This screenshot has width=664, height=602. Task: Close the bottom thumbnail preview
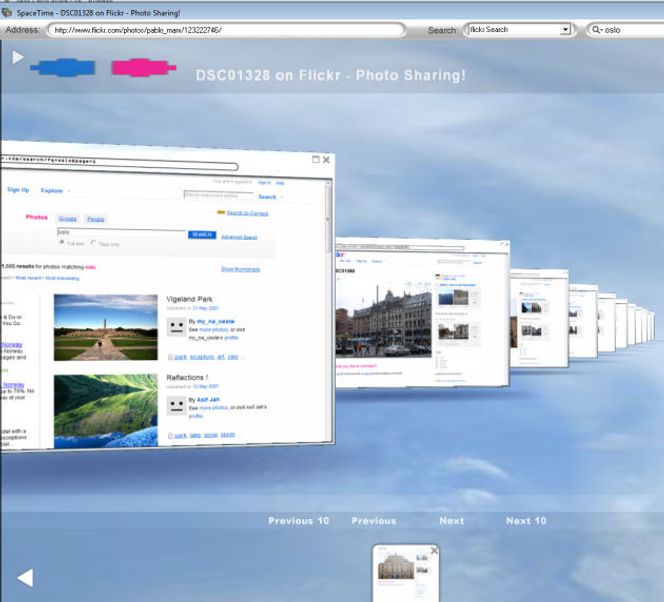(434, 550)
